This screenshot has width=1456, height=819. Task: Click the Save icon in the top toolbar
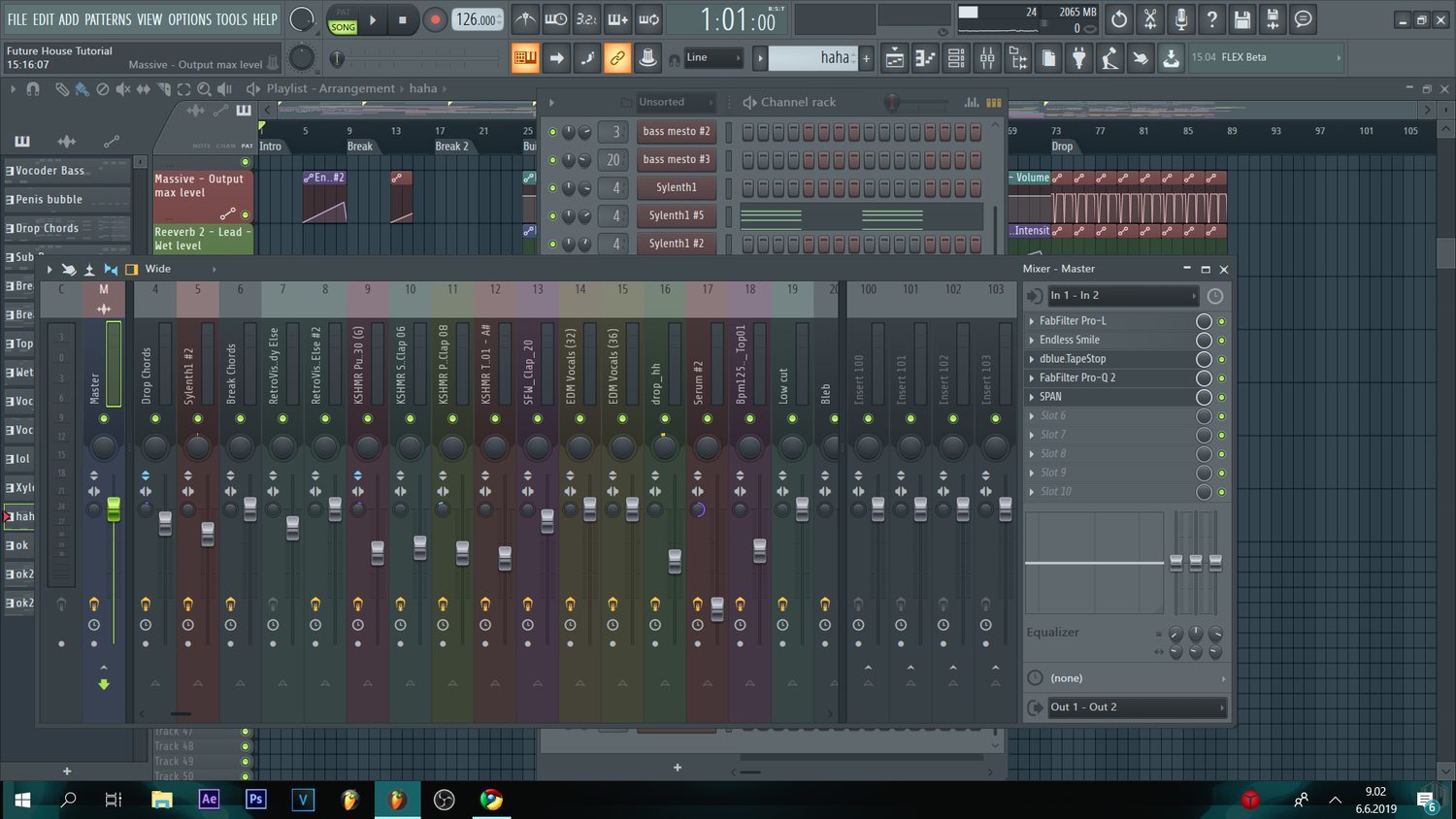click(x=1243, y=18)
